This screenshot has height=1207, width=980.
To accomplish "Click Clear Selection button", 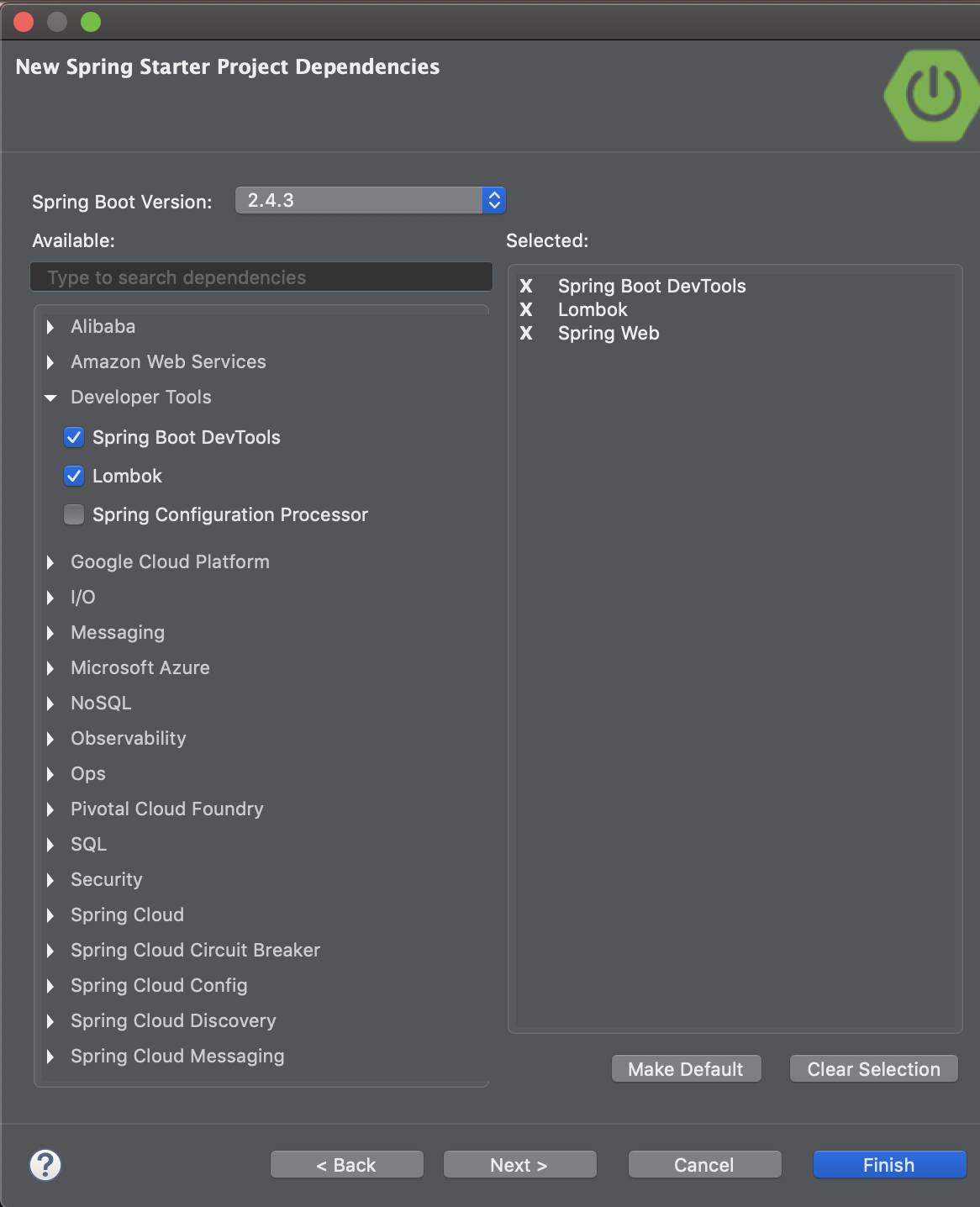I will pos(874,1069).
